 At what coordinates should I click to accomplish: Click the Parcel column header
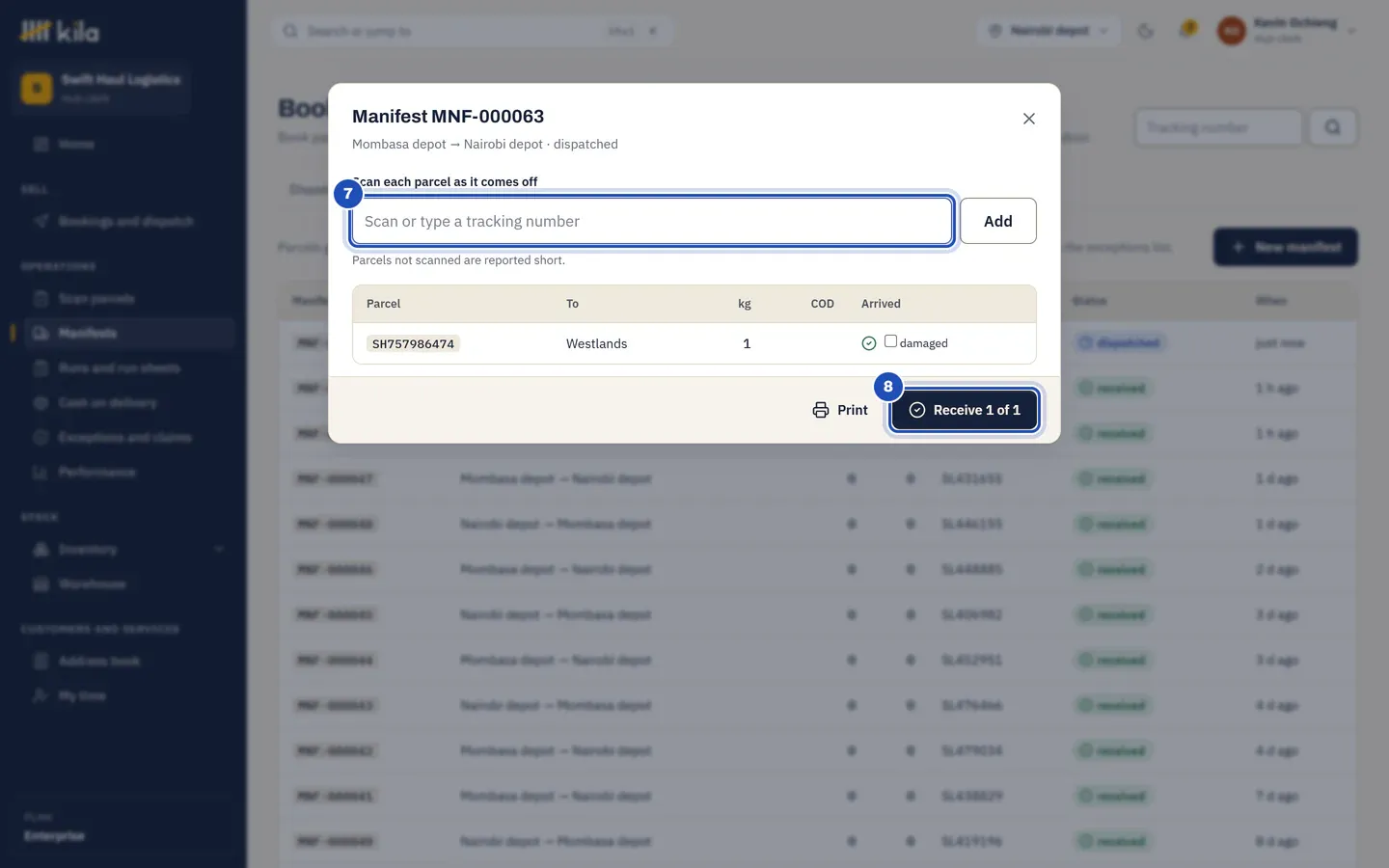click(x=383, y=303)
